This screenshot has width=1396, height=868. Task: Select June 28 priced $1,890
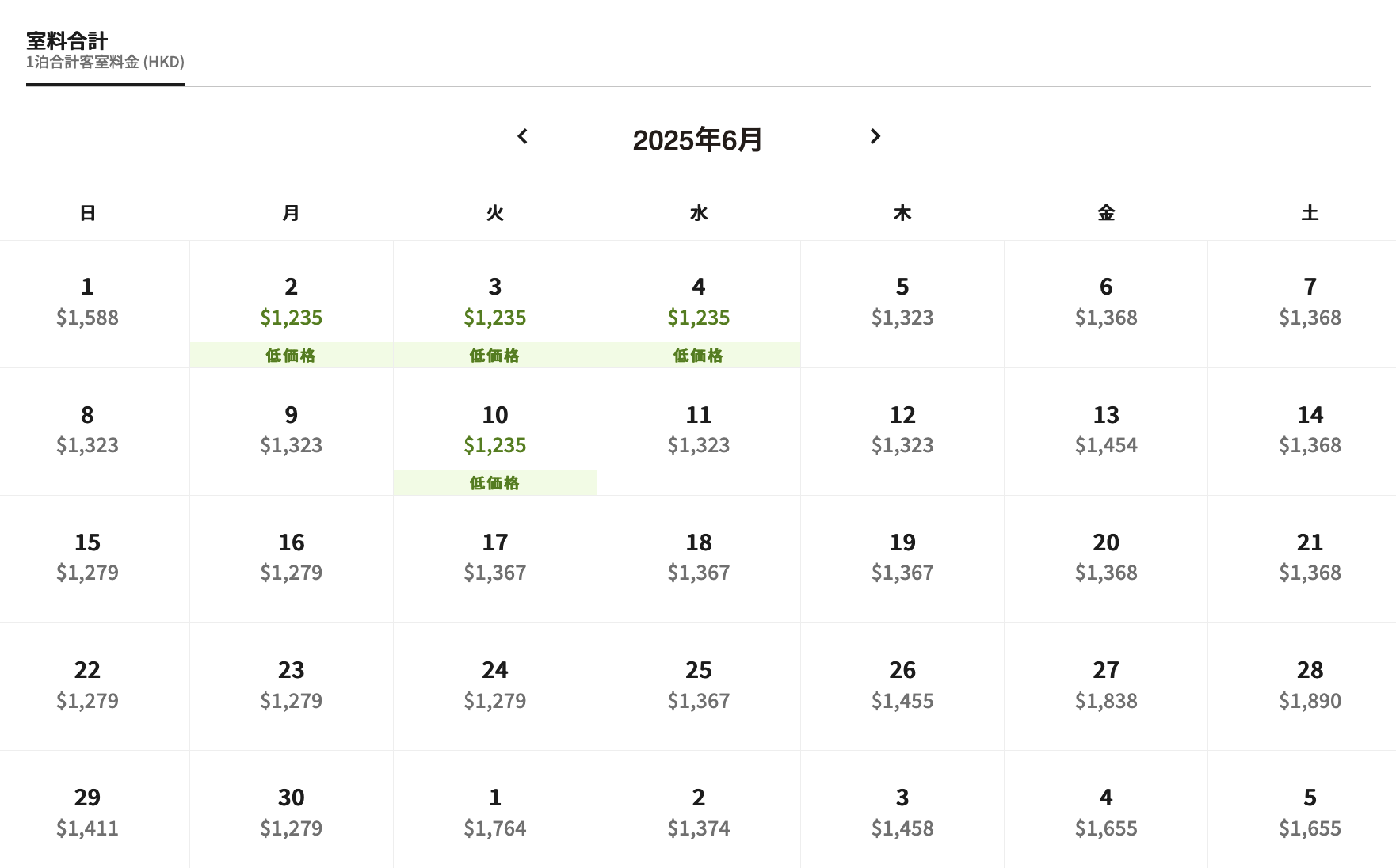(x=1310, y=687)
